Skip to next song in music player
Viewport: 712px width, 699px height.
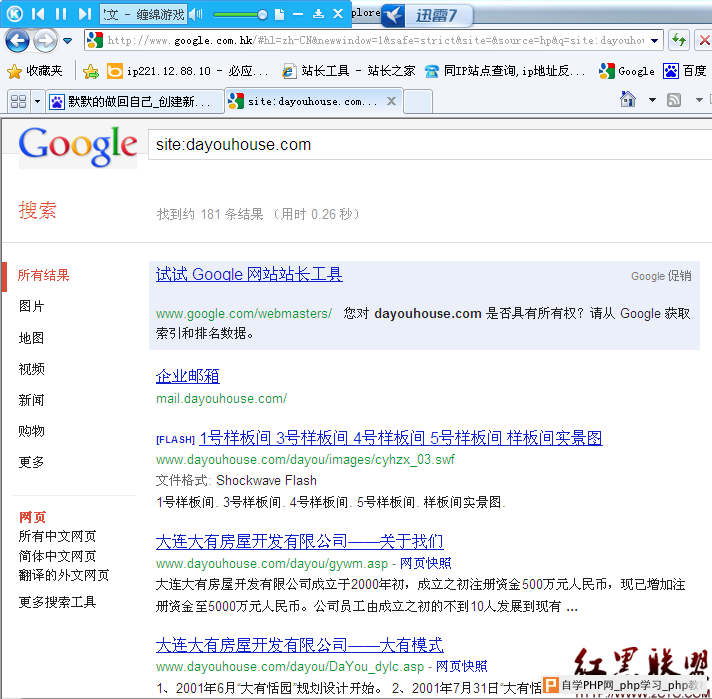[x=84, y=14]
